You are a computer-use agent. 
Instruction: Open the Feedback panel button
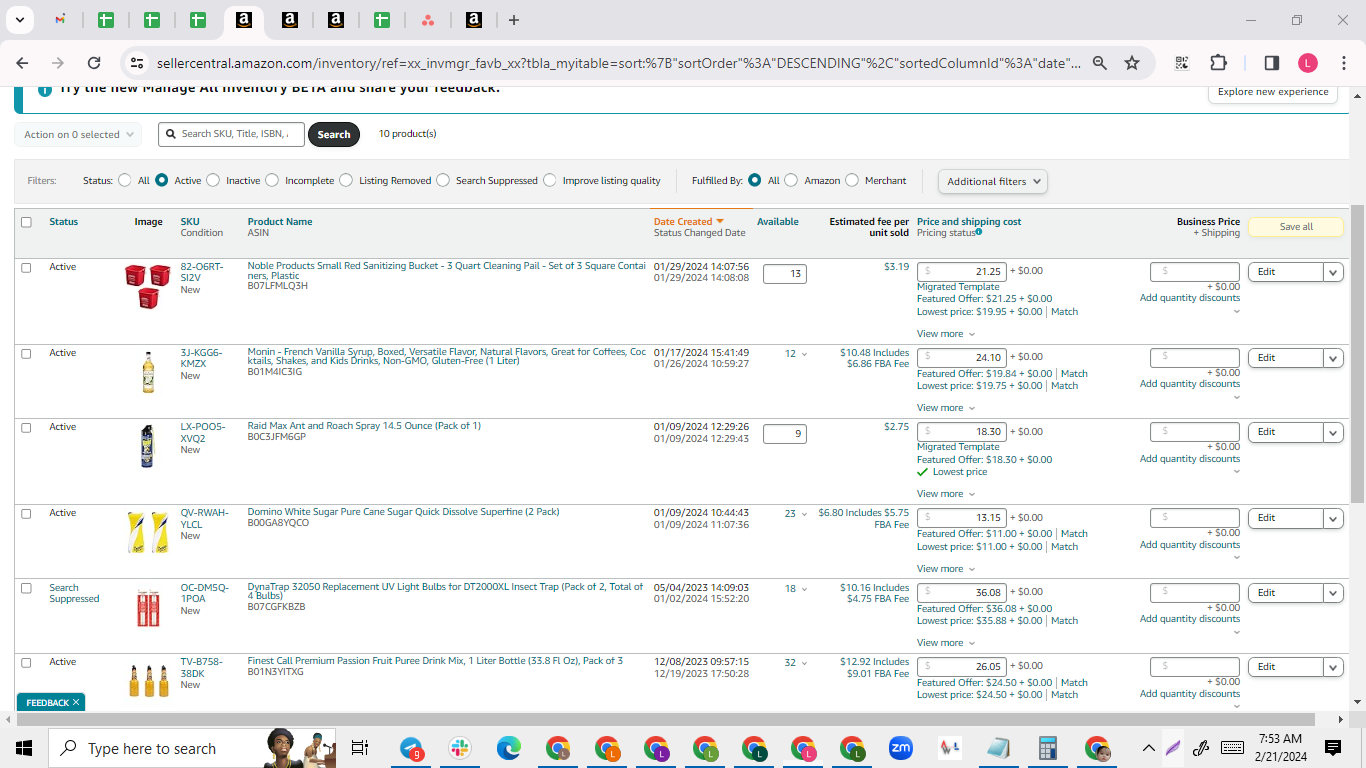[x=52, y=703]
